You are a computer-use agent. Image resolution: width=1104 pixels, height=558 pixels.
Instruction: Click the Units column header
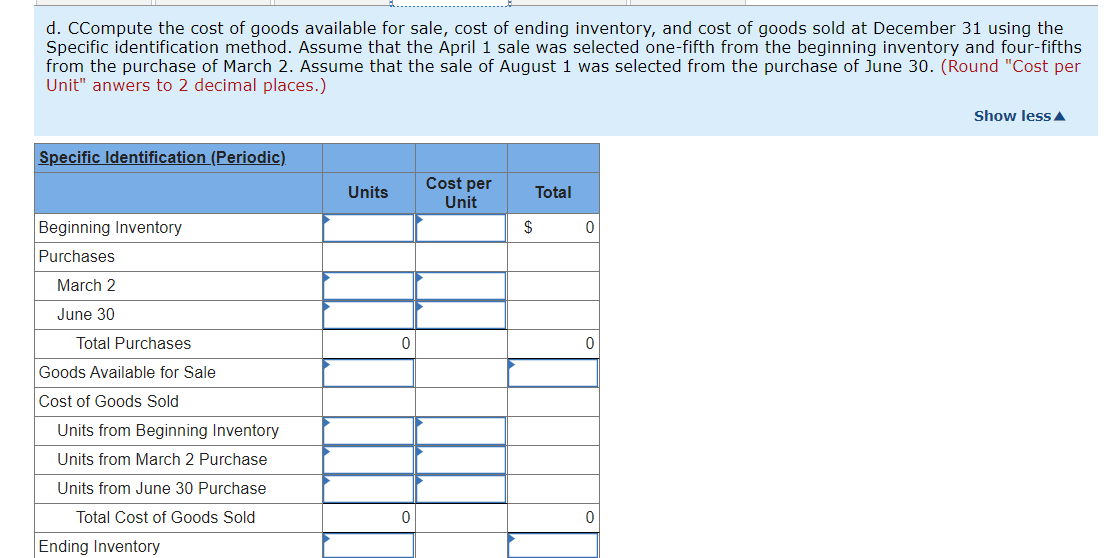pos(368,192)
